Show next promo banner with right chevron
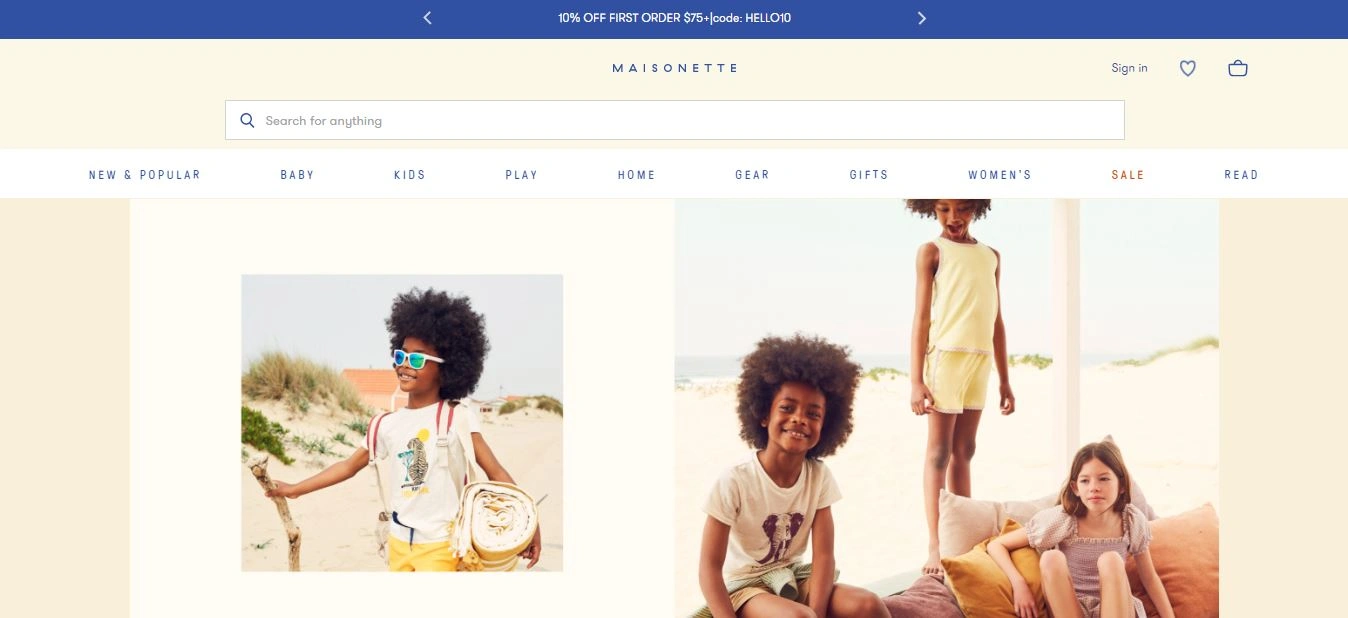This screenshot has width=1348, height=618. [x=922, y=18]
